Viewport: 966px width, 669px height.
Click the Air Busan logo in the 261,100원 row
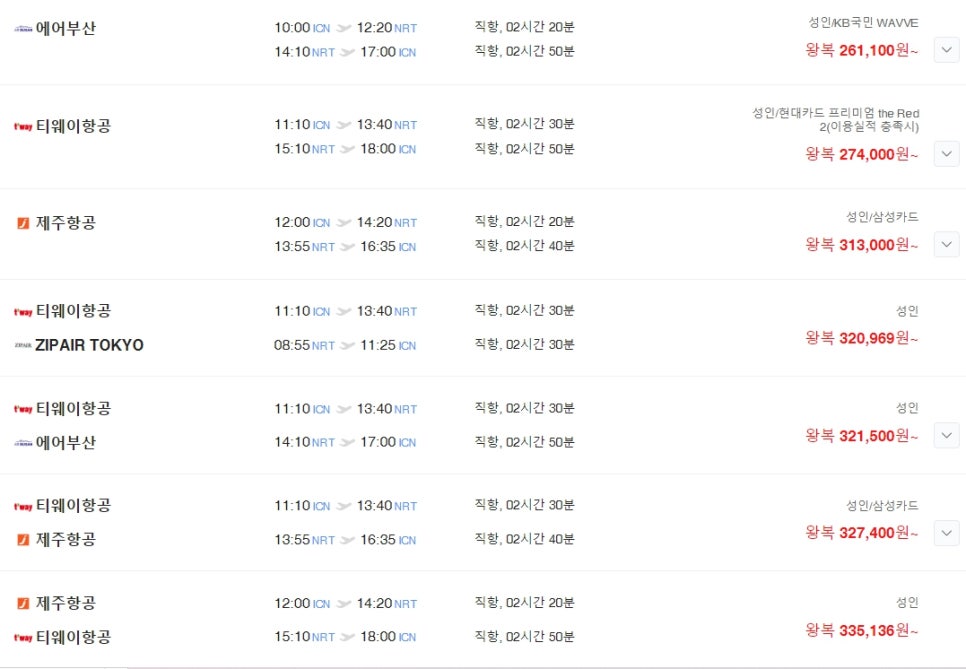pos(23,28)
